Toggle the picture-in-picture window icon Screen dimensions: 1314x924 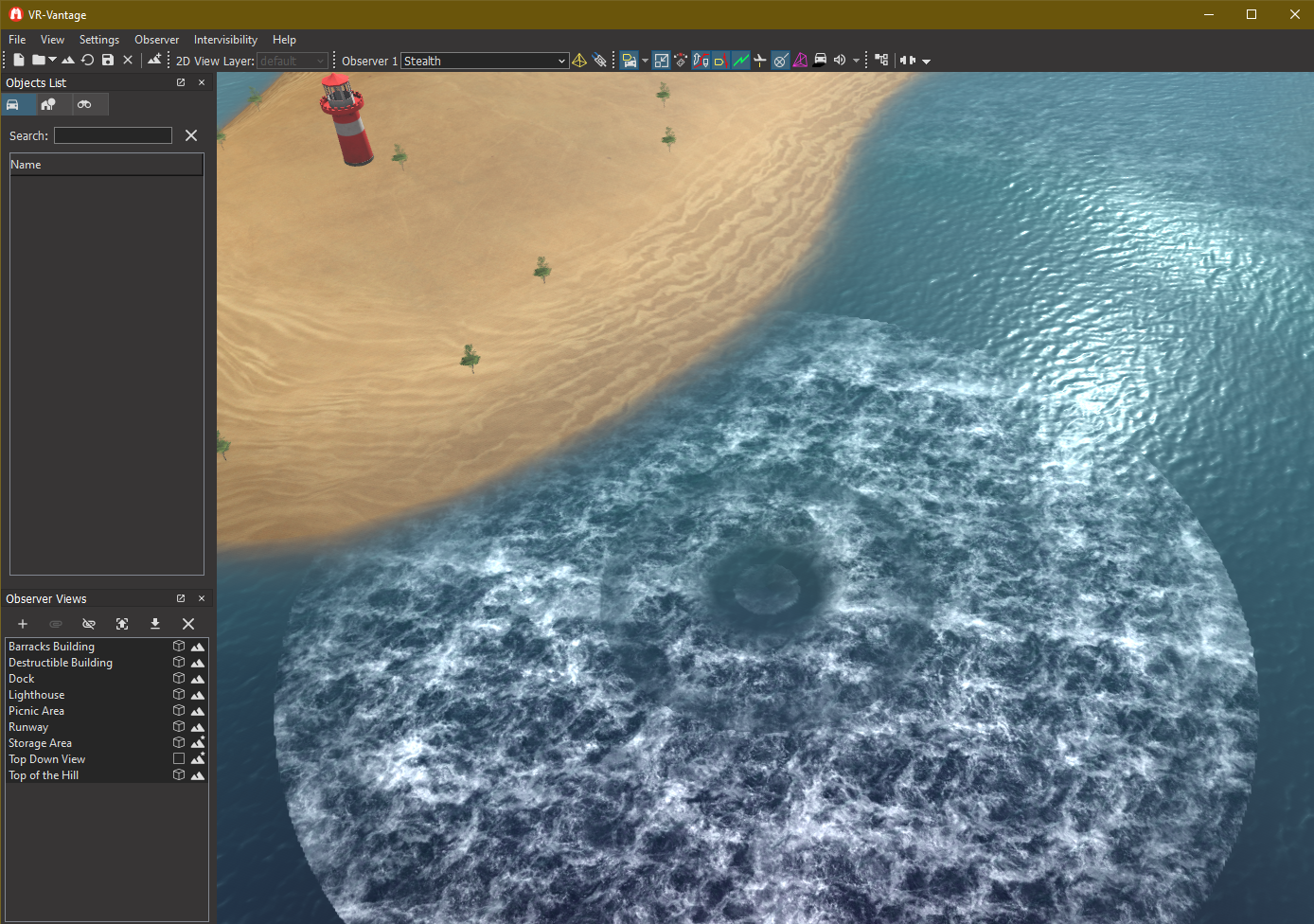point(662,61)
